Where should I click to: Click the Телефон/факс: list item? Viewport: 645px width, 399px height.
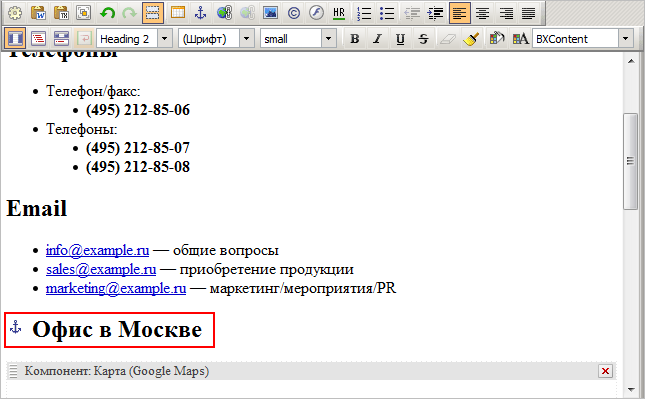point(93,91)
